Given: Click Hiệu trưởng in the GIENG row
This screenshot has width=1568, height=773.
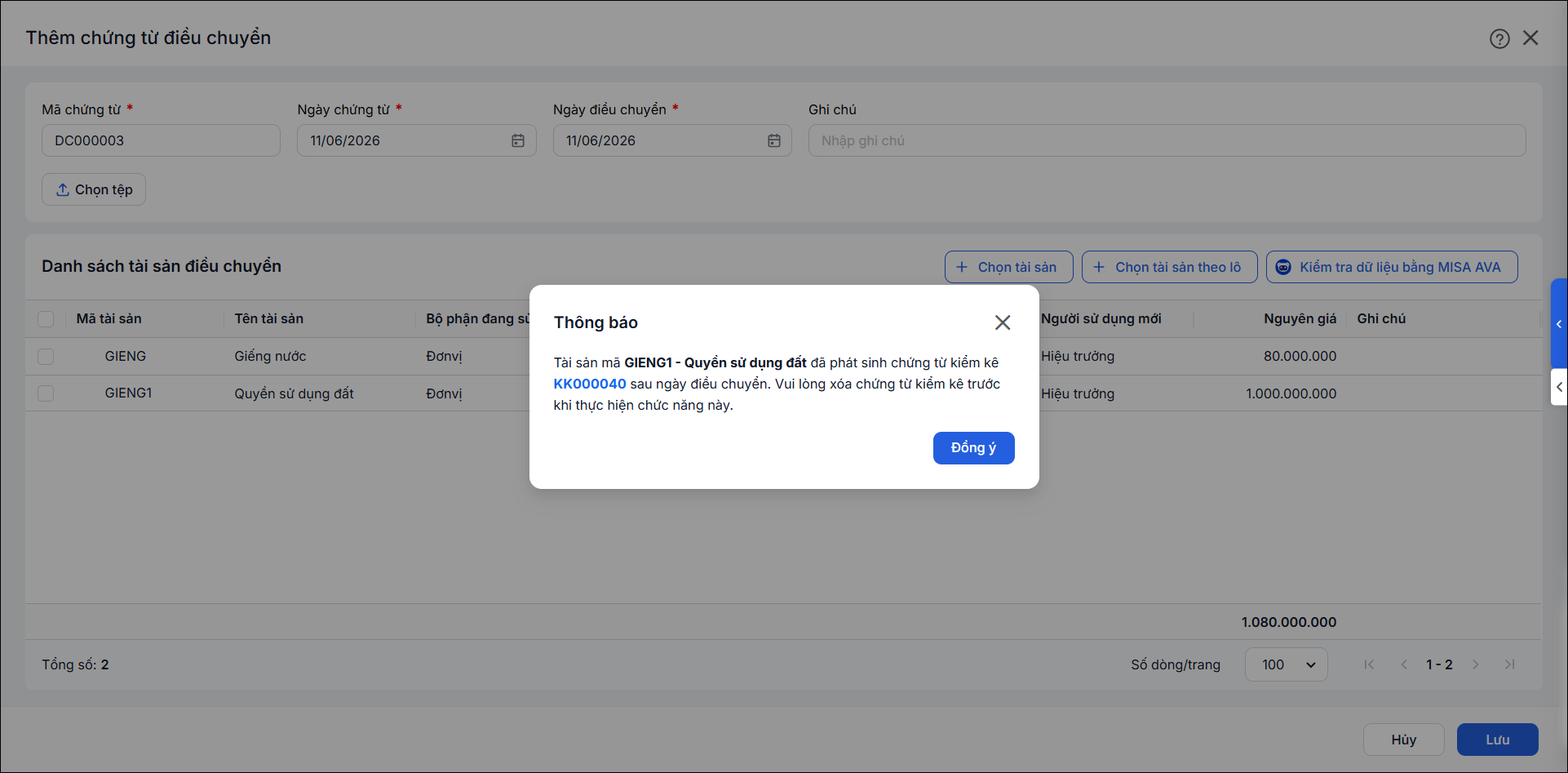Looking at the screenshot, I should click(x=1077, y=356).
